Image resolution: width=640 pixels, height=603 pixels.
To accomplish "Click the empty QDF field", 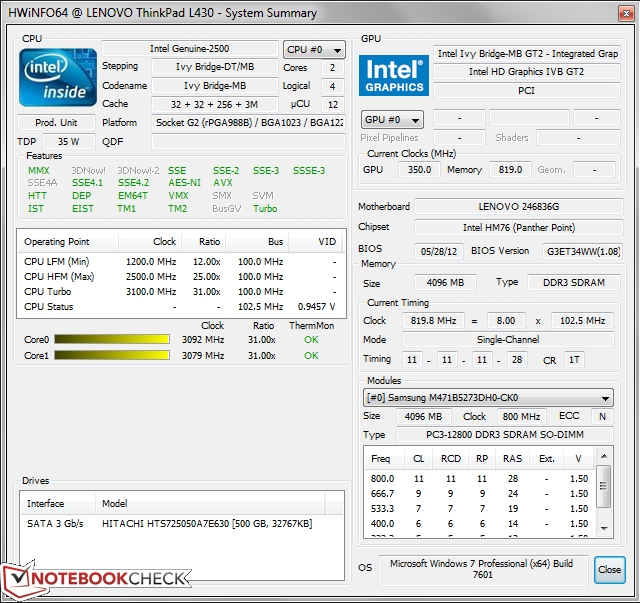I will pyautogui.click(x=249, y=142).
